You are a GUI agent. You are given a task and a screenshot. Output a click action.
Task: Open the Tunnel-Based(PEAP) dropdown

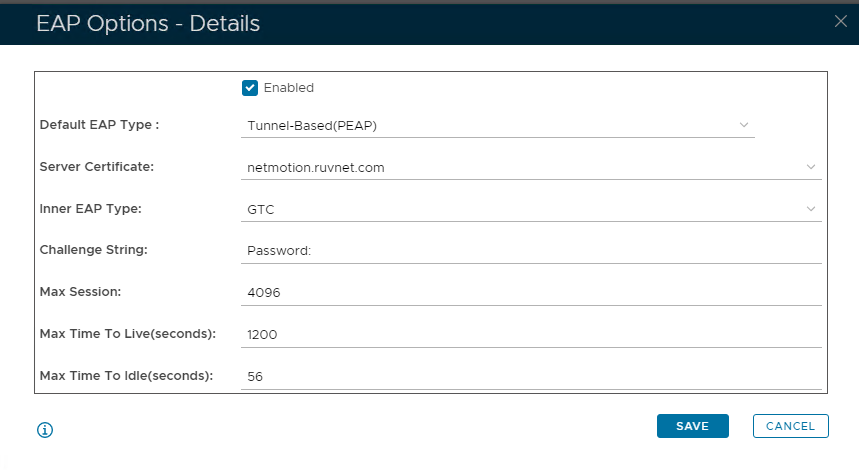coord(495,126)
